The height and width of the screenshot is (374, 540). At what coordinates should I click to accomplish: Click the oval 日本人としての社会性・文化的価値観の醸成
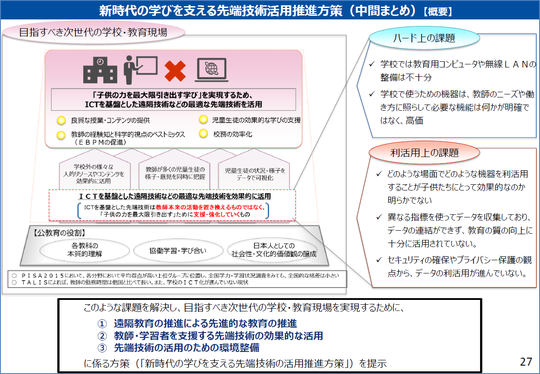click(x=274, y=250)
